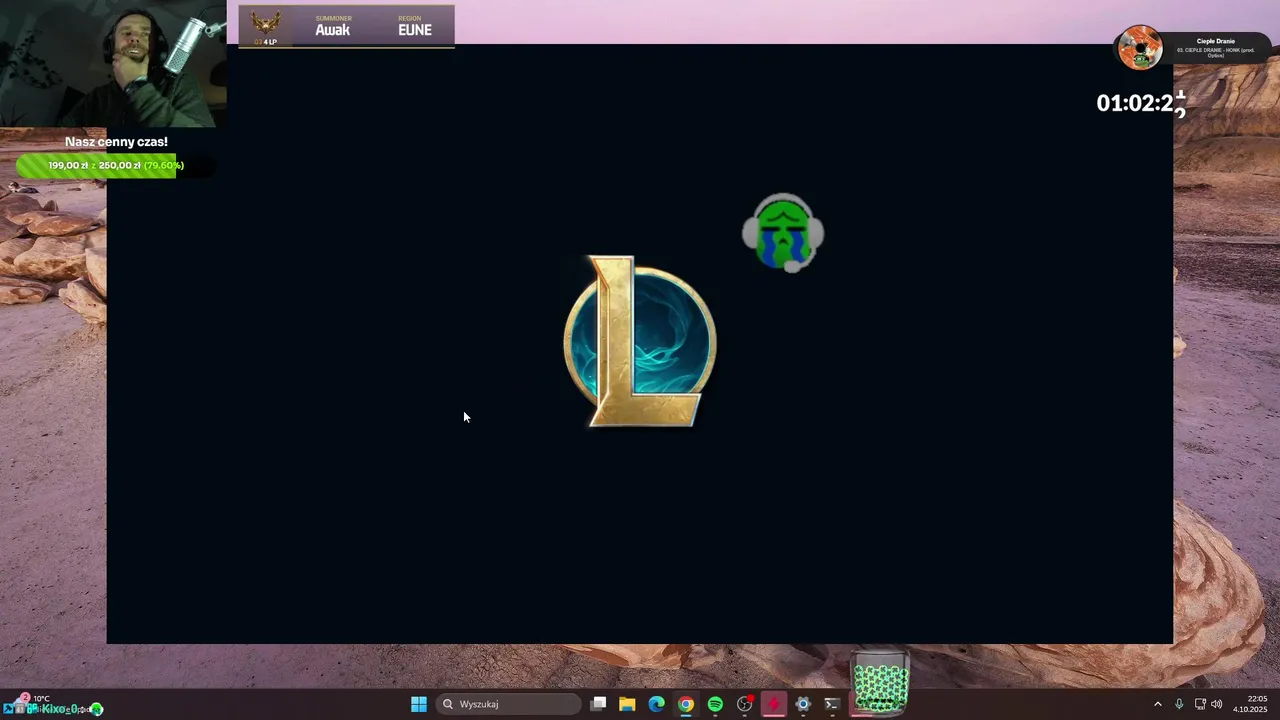Open the network status tray icon
The width and height of the screenshot is (1280, 720).
tap(1200, 704)
